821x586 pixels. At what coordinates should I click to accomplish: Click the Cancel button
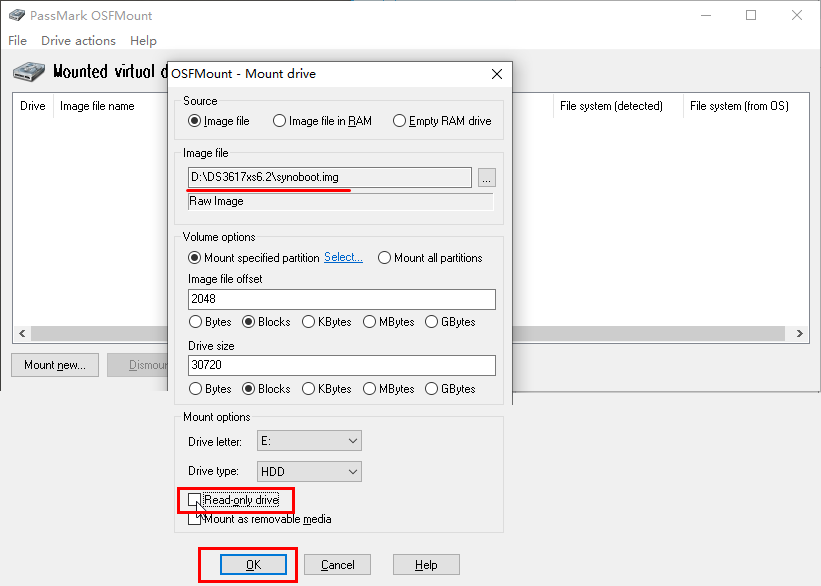pyautogui.click(x=337, y=563)
